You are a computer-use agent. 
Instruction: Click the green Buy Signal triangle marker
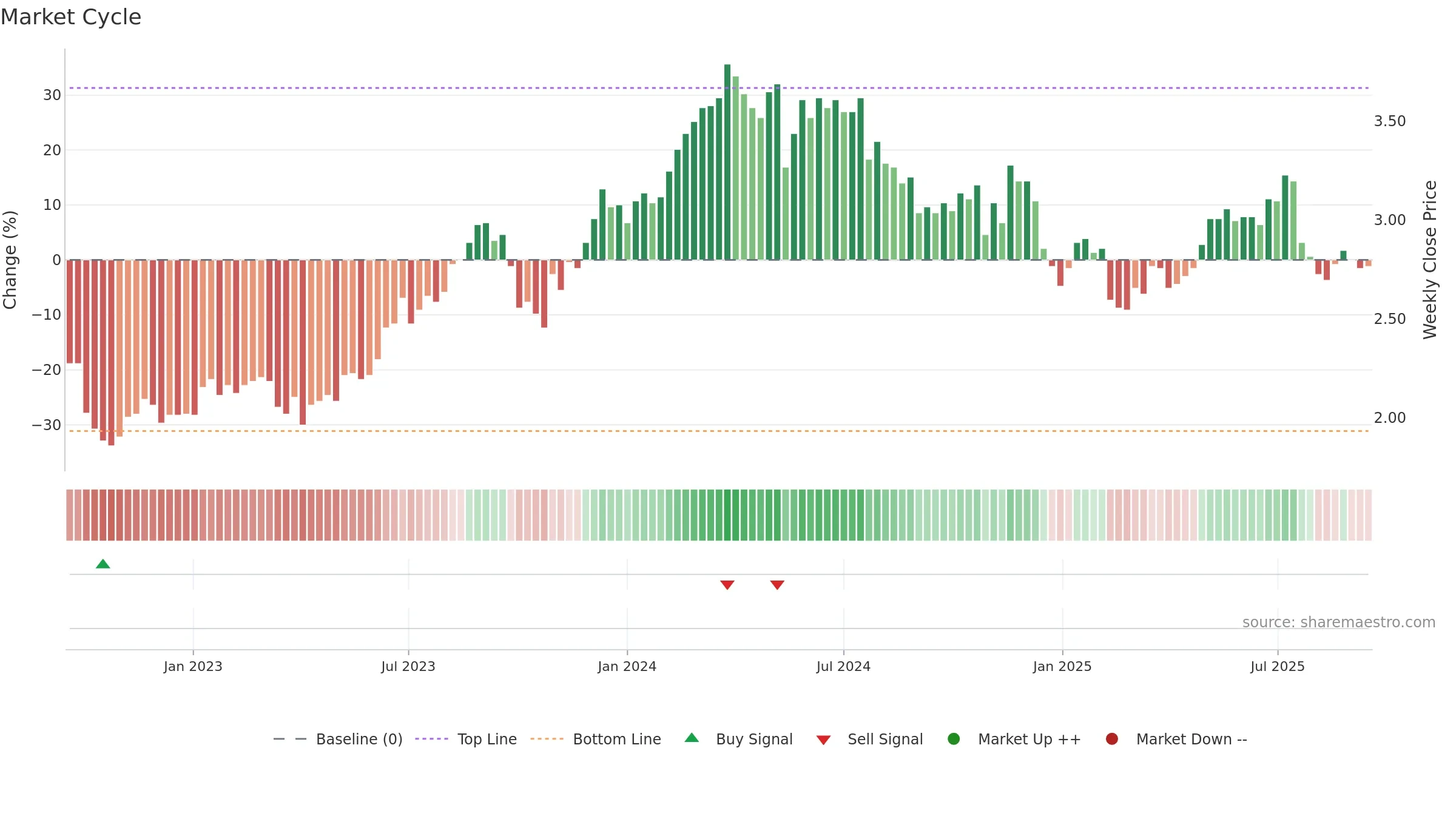(103, 564)
